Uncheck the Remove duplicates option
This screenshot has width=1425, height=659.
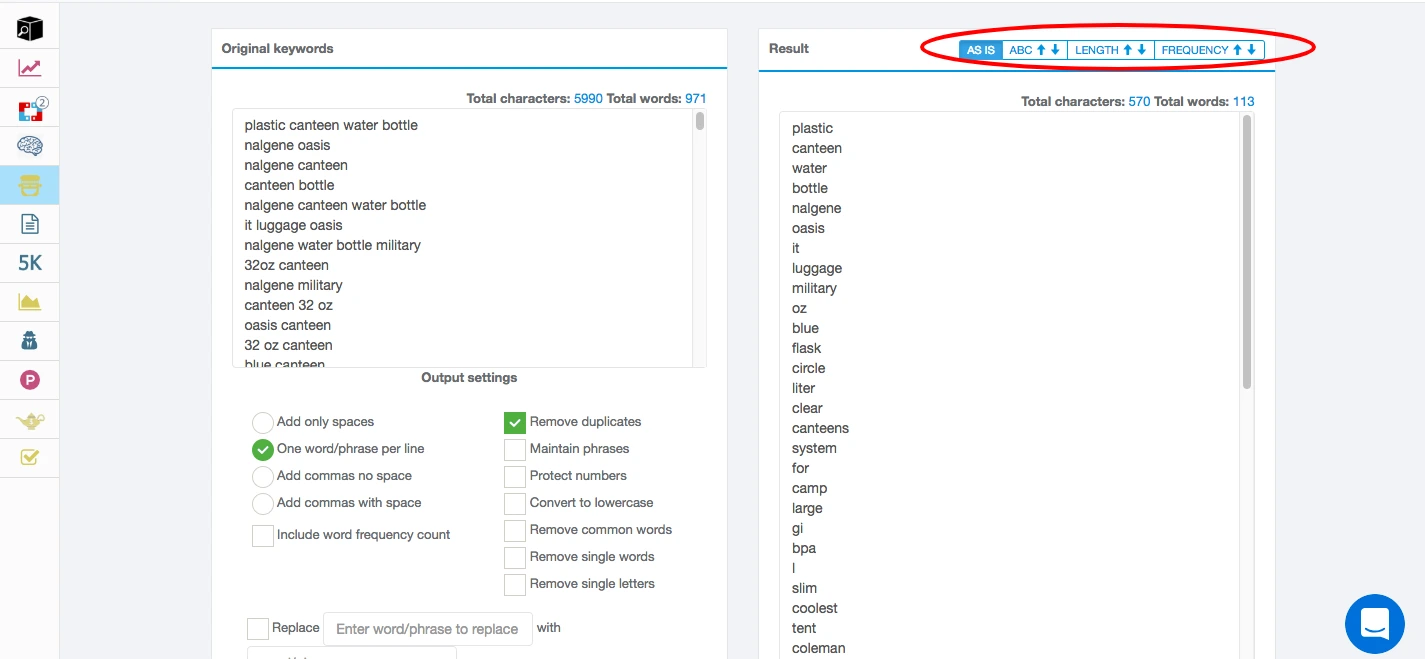(x=514, y=422)
